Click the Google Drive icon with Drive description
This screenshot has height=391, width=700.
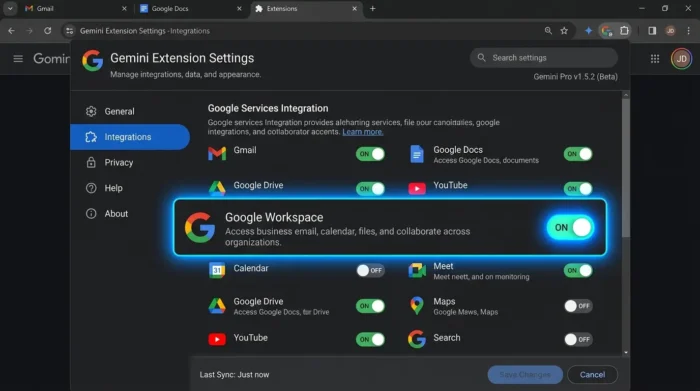click(217, 306)
